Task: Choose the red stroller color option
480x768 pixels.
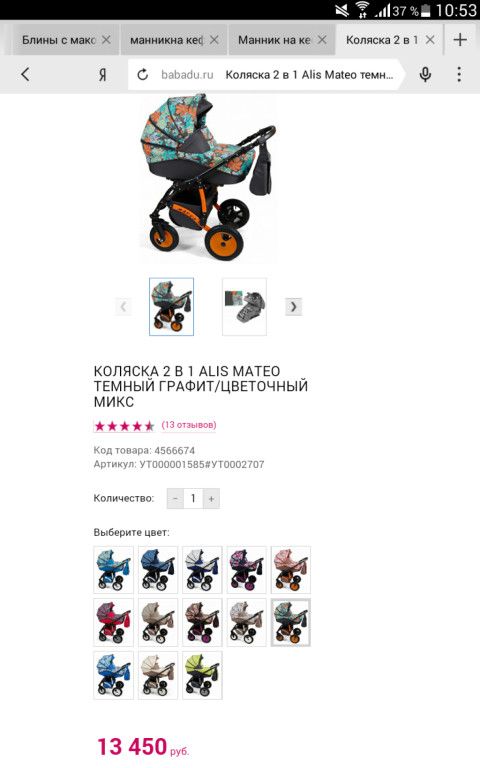Action: click(x=113, y=623)
